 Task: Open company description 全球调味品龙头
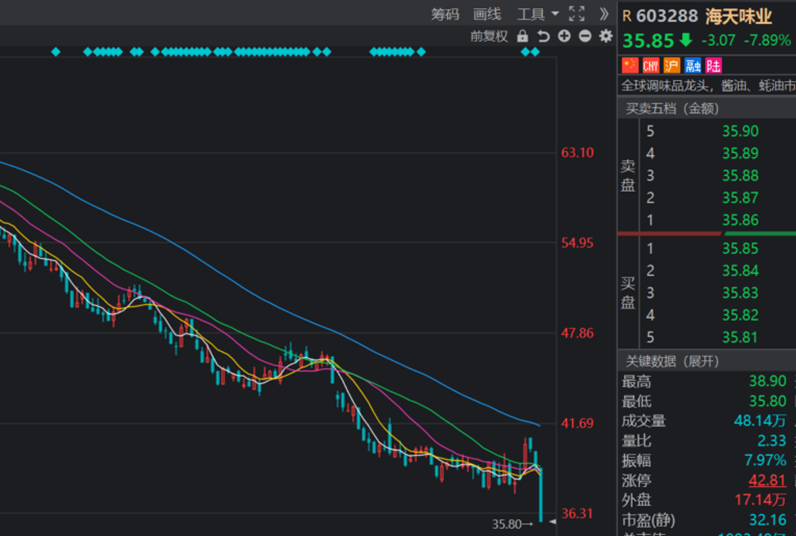pos(708,86)
